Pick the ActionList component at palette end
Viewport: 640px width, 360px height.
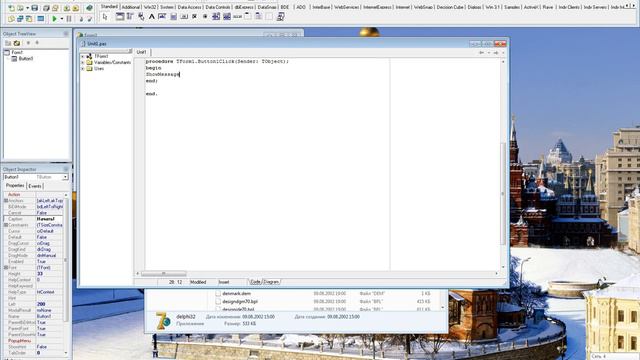[281, 17]
